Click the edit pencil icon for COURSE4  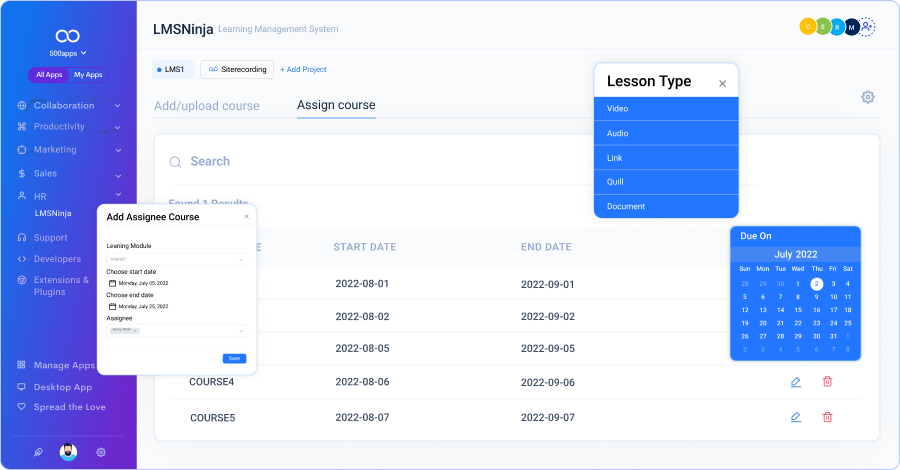click(x=796, y=382)
